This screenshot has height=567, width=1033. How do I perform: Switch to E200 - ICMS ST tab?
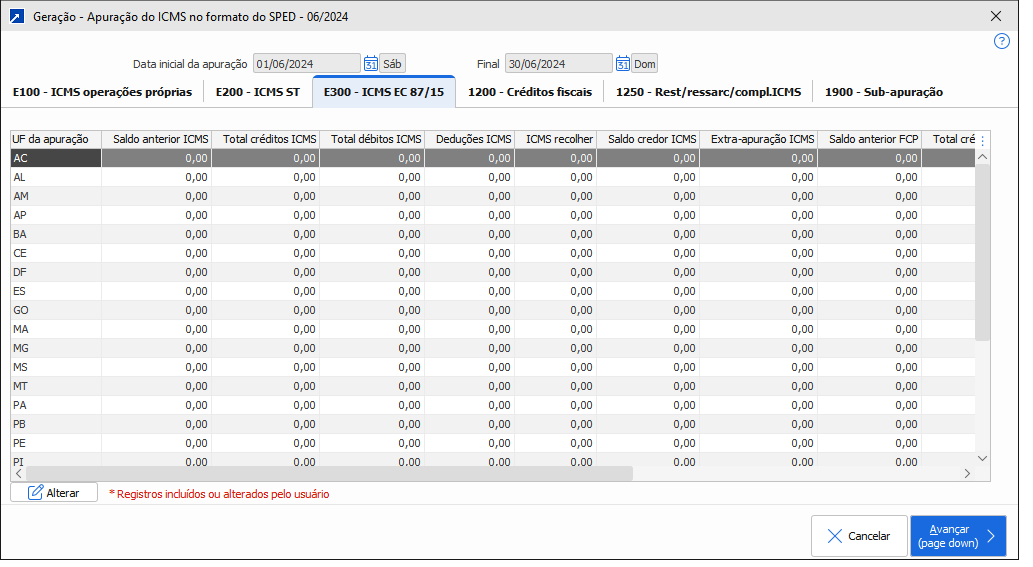257,92
